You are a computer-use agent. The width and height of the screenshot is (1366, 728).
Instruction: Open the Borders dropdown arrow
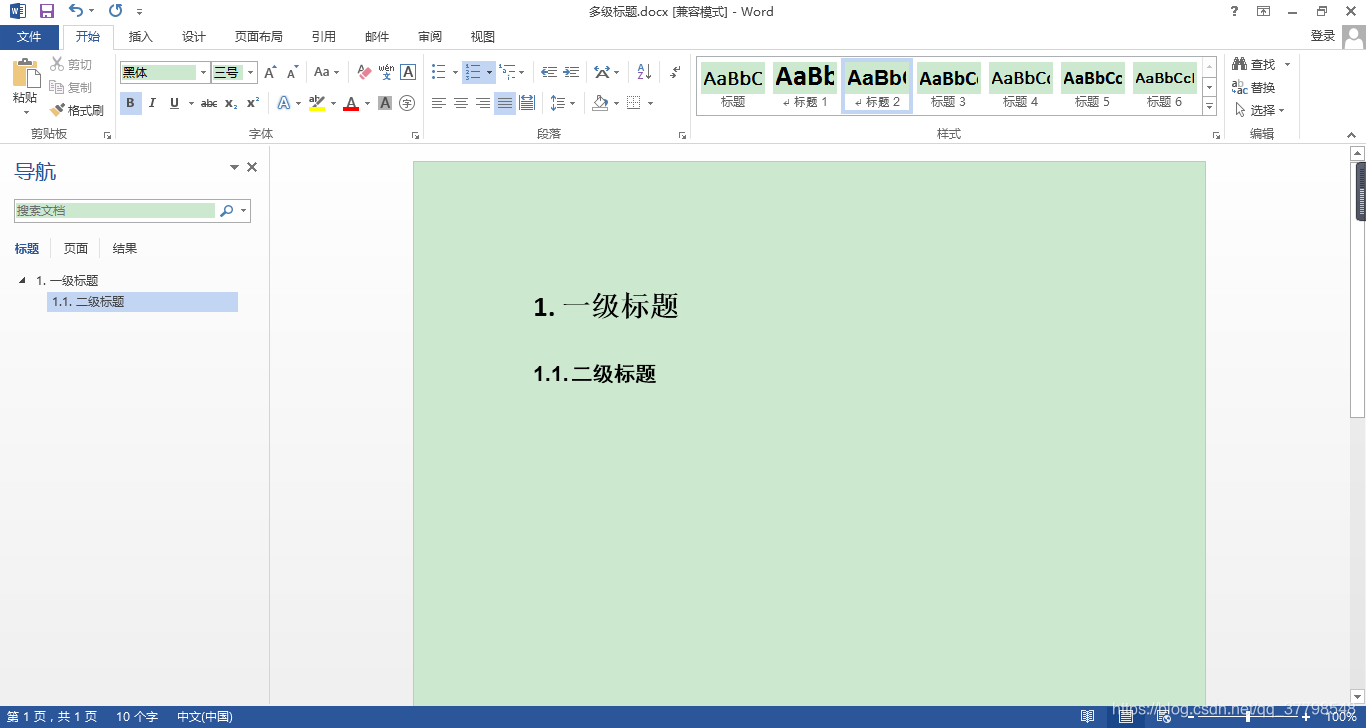coord(650,103)
